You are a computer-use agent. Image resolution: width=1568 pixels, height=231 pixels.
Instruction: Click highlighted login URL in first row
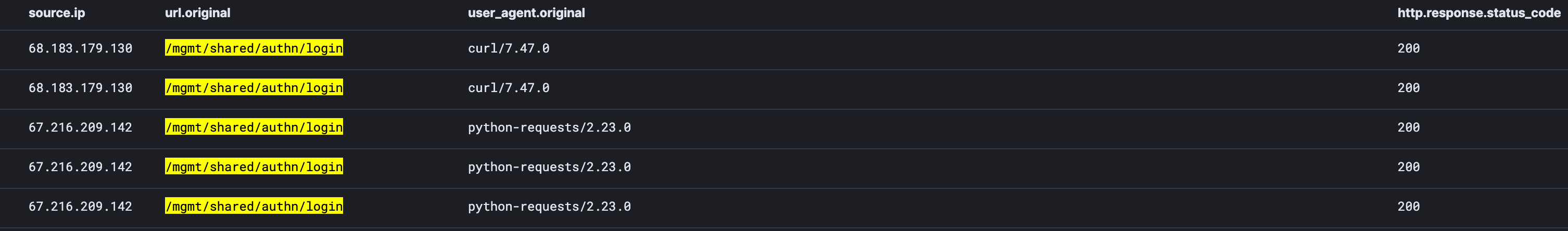[x=254, y=48]
